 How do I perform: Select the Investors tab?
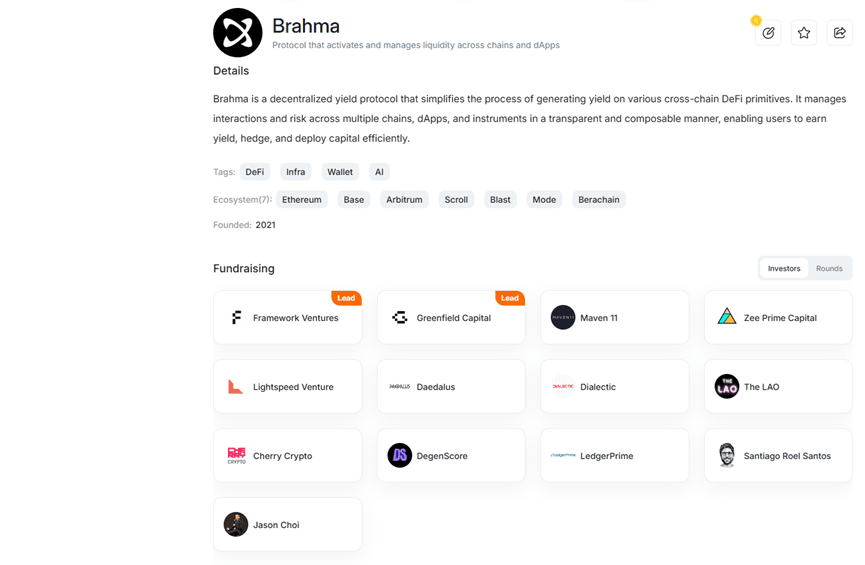784,269
